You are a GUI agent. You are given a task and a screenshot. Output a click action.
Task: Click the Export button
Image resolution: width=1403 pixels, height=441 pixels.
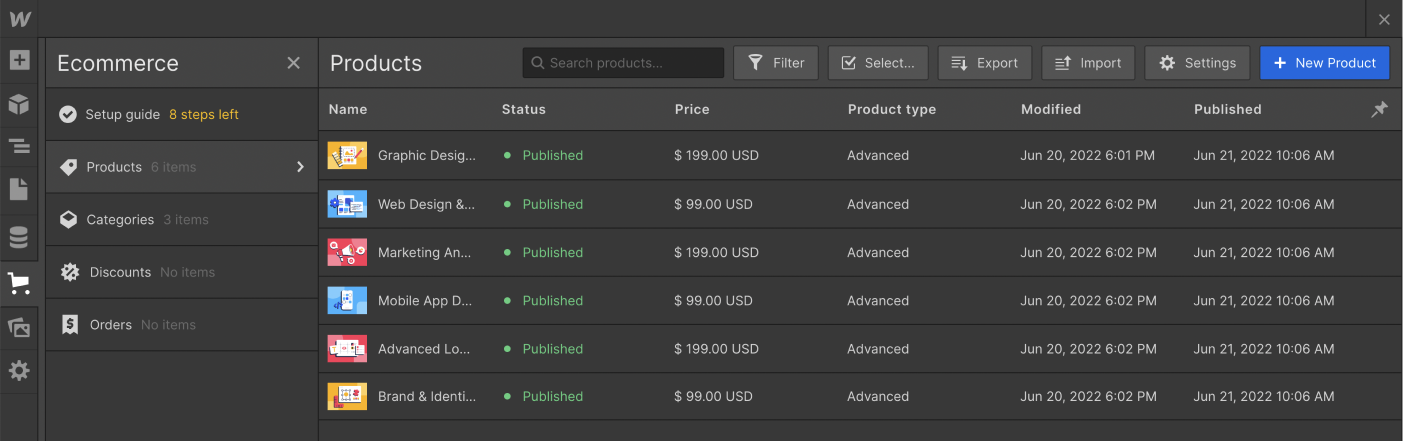pyautogui.click(x=984, y=63)
